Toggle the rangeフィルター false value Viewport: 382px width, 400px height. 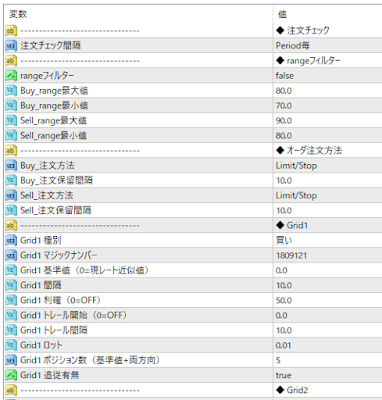pos(285,76)
